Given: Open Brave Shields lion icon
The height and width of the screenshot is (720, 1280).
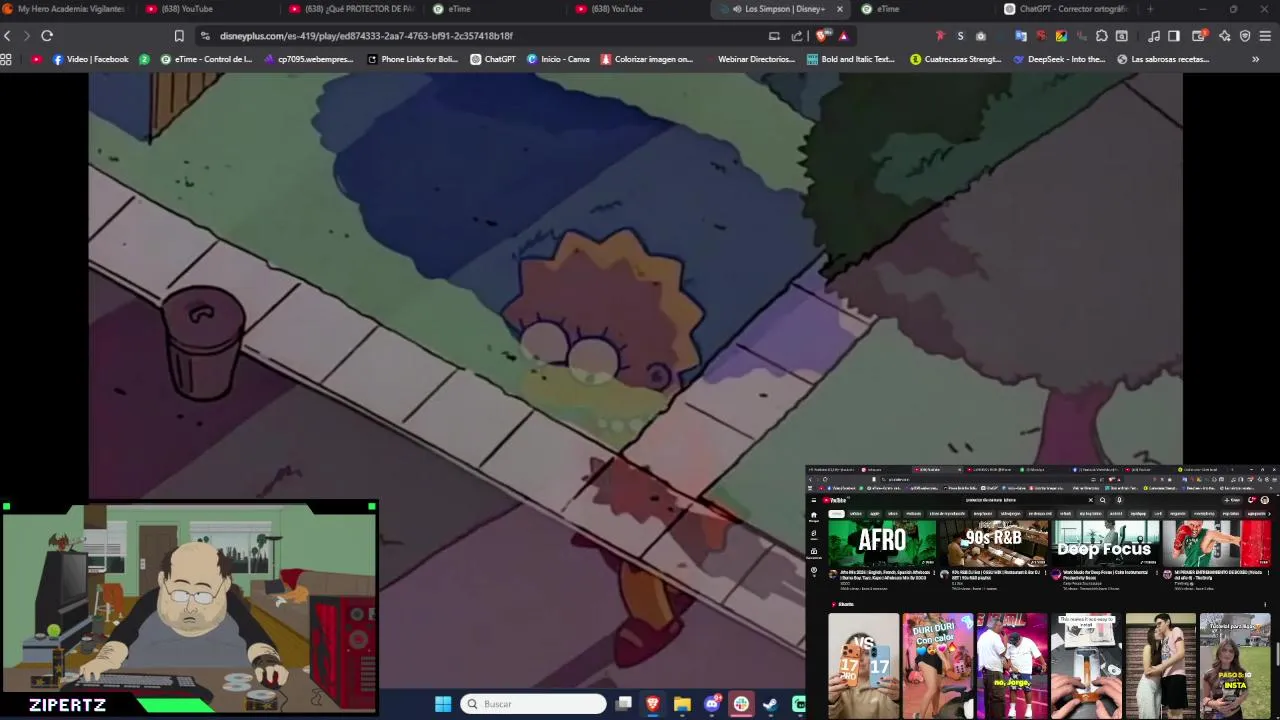Looking at the screenshot, I should click(822, 36).
